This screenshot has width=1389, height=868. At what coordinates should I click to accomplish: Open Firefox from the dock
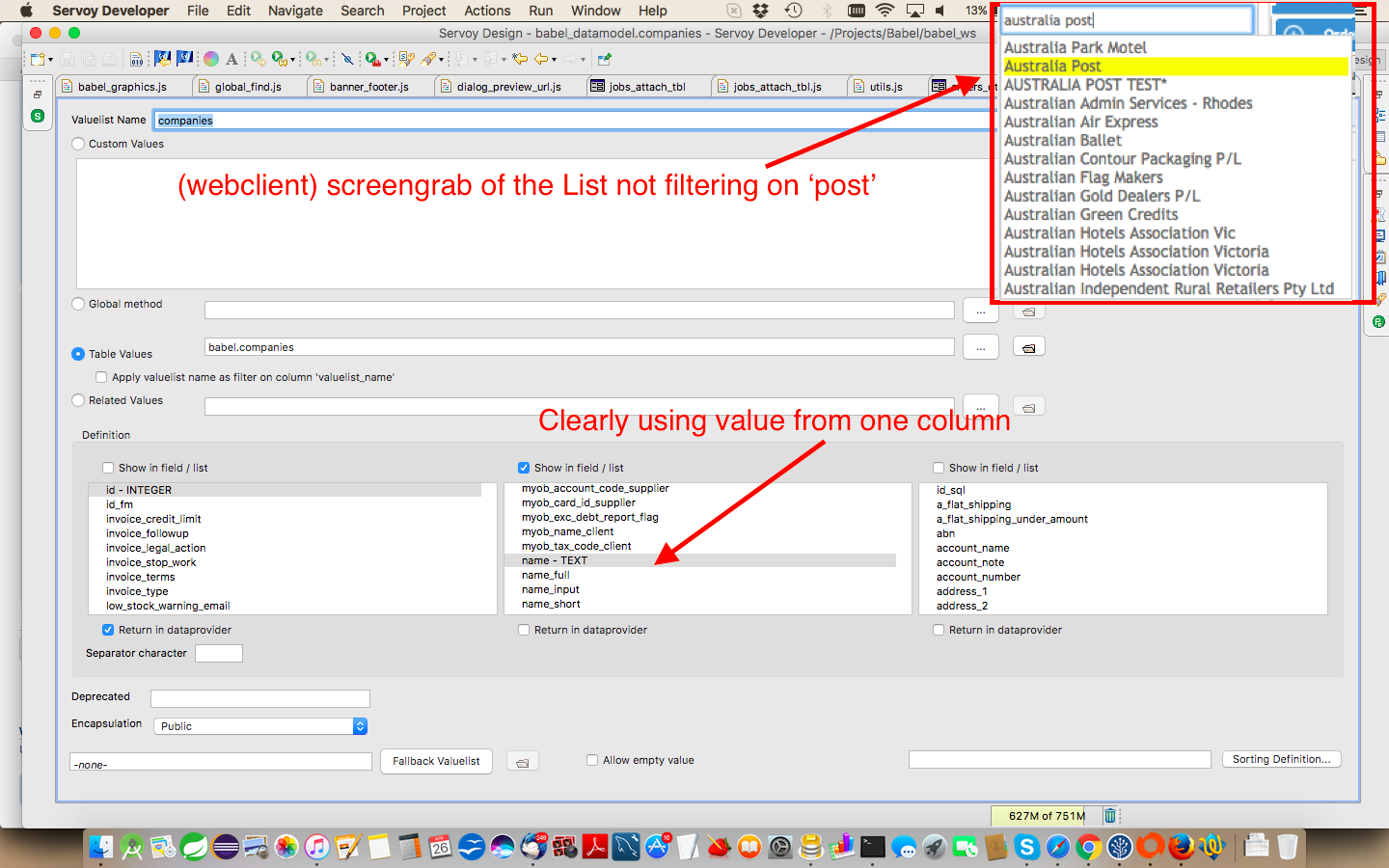click(x=1181, y=847)
